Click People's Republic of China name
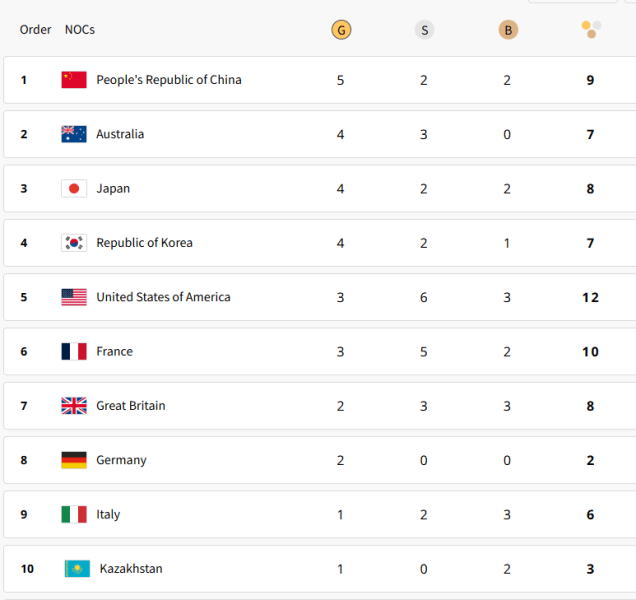636x600 pixels. [168, 80]
